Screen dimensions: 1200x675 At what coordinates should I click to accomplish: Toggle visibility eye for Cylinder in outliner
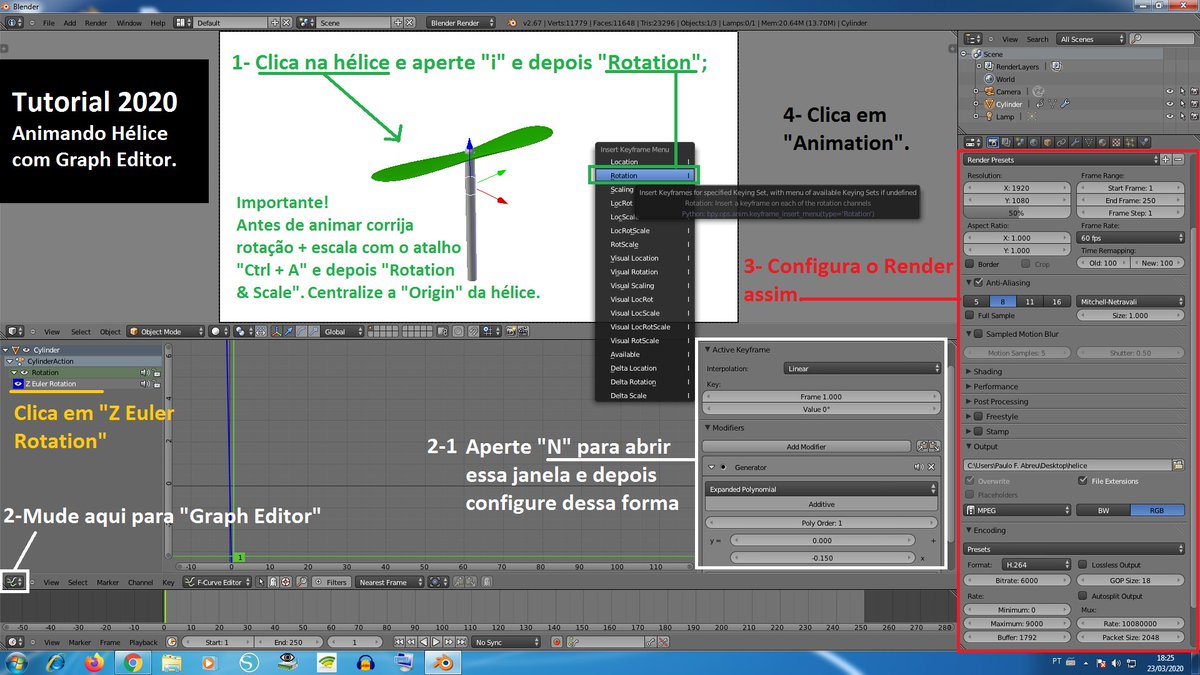tap(1169, 104)
